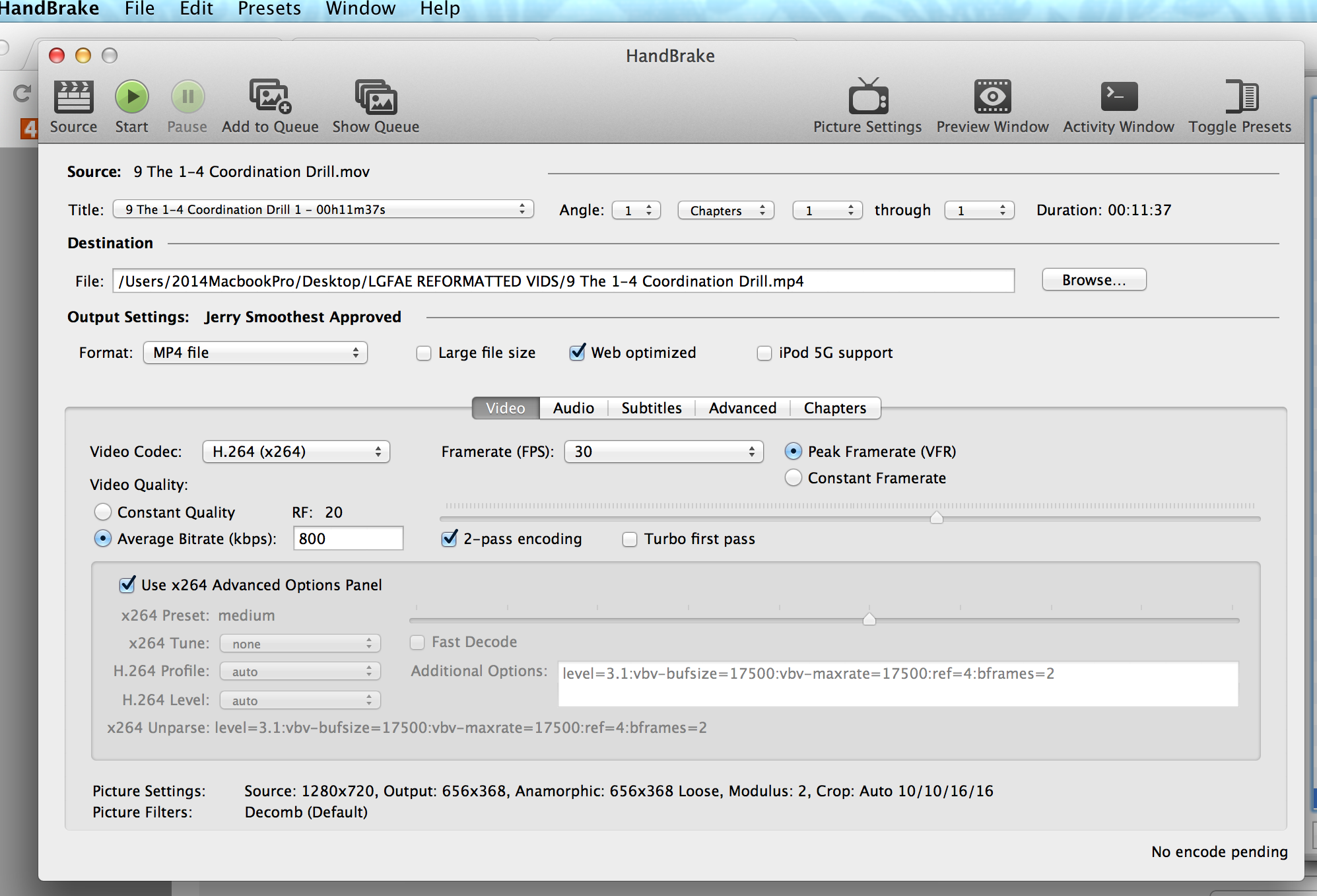
Task: Switch to the Advanced tab
Action: (x=743, y=408)
